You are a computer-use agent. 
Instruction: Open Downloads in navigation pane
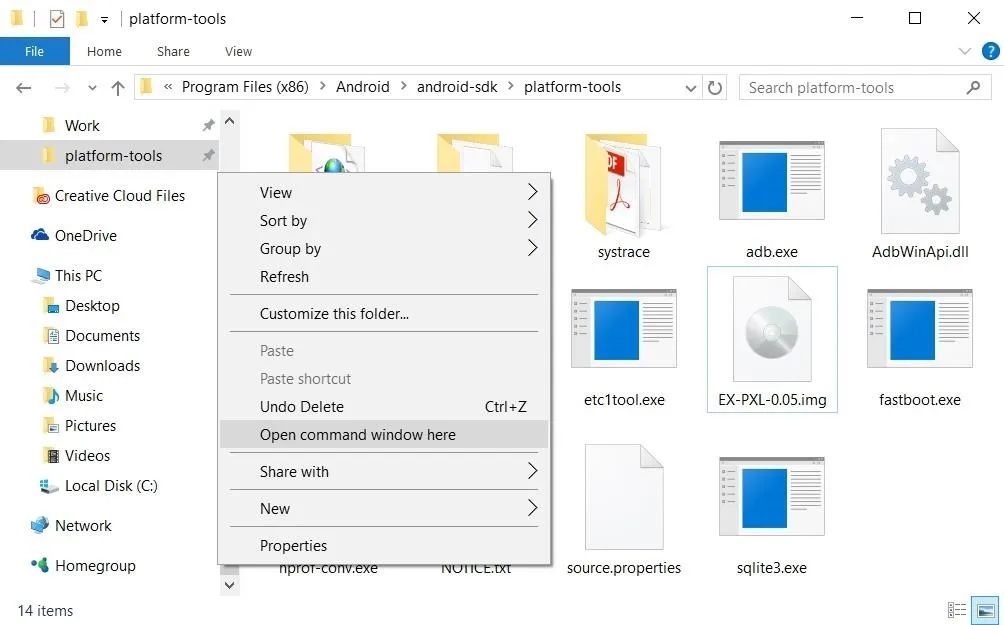(x=102, y=366)
